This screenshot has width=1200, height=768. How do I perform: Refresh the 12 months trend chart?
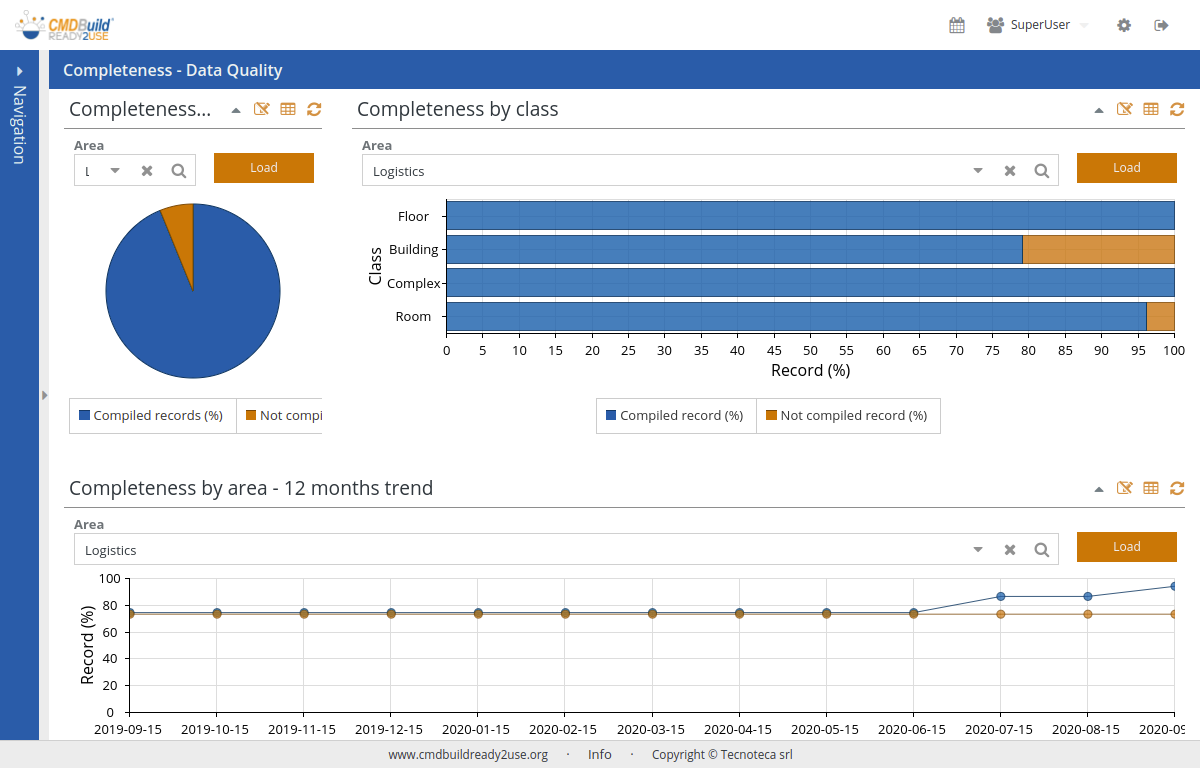click(1177, 488)
